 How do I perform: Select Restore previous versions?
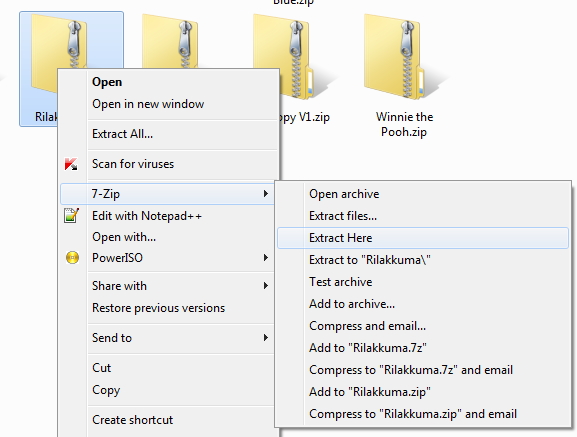(167, 308)
